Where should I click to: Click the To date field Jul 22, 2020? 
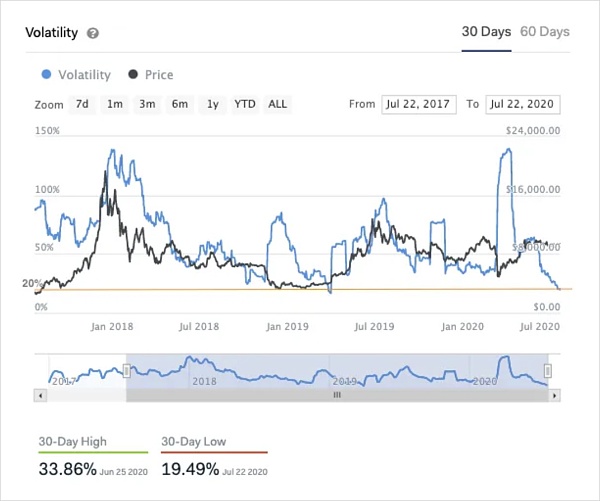pos(523,104)
